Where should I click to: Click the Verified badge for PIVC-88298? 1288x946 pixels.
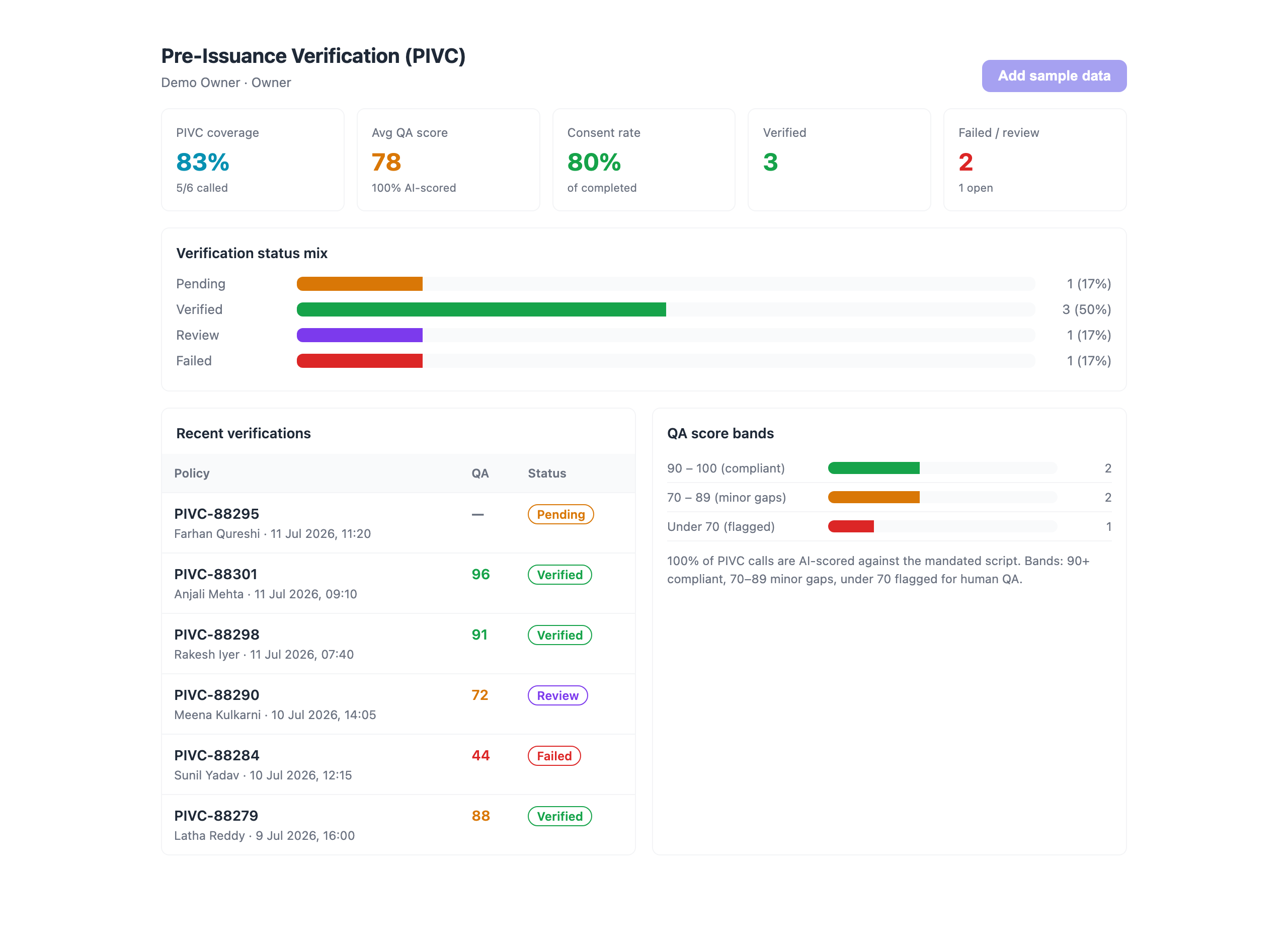[x=559, y=635]
